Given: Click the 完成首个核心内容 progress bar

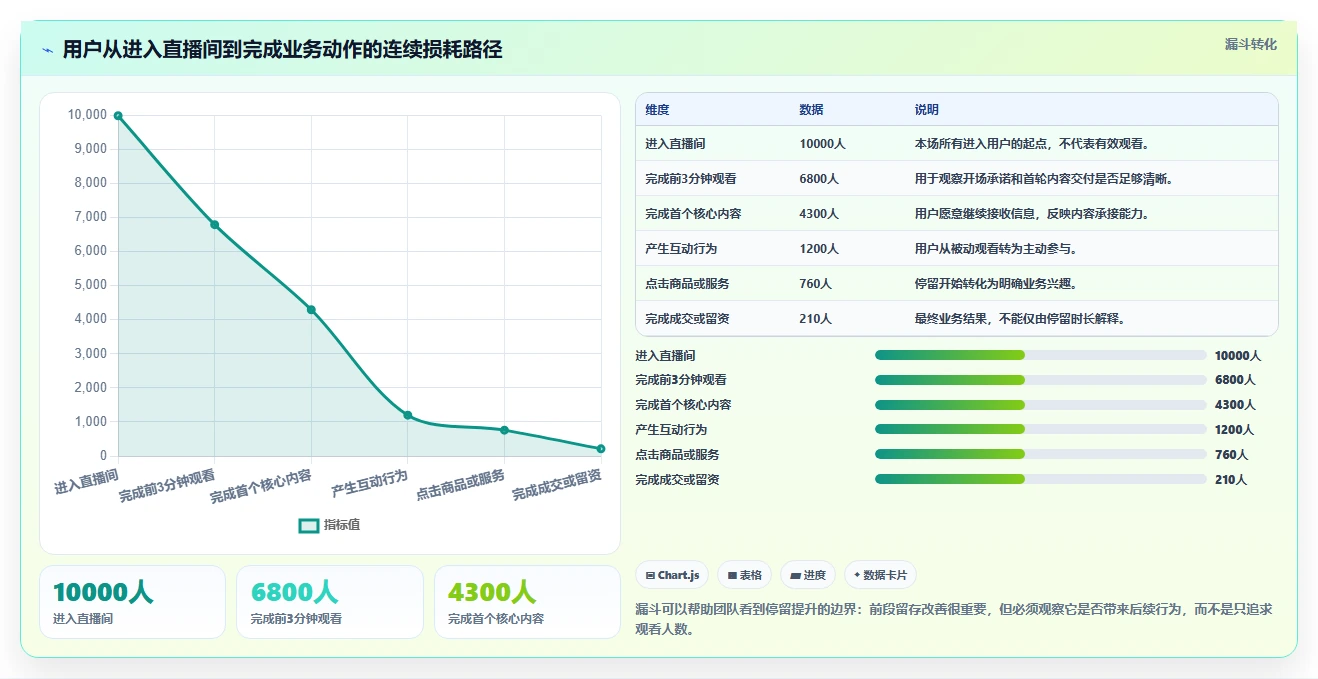Looking at the screenshot, I should point(1041,405).
